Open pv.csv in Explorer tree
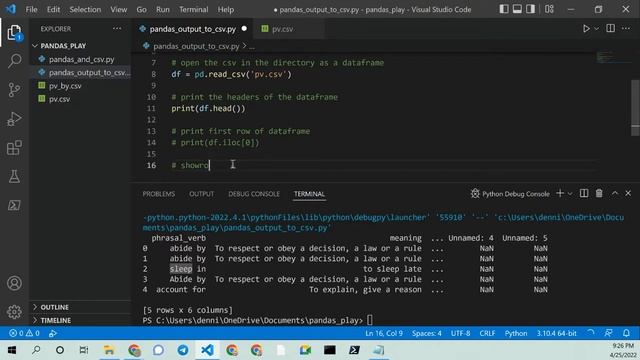 click(x=80, y=99)
